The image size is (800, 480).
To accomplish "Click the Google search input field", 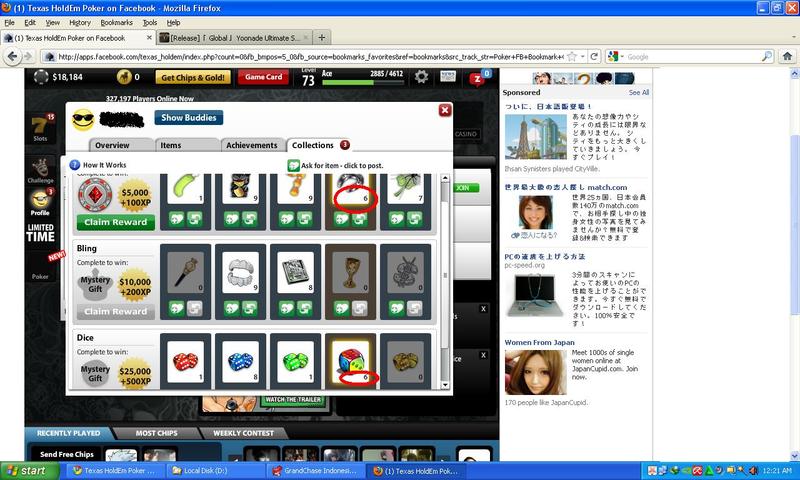I will (x=693, y=57).
